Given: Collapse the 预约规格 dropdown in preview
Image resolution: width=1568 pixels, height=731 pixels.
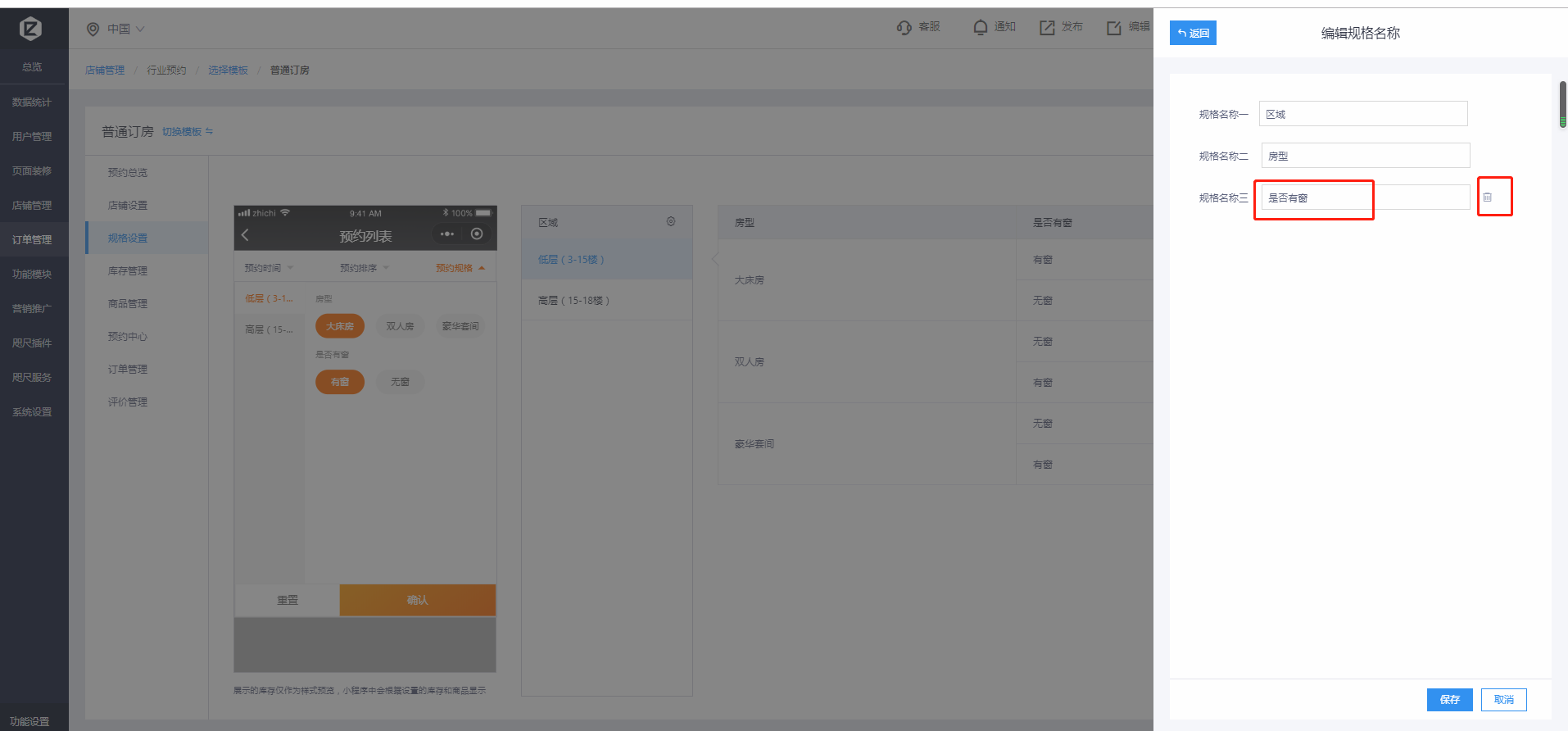Looking at the screenshot, I should pos(460,268).
